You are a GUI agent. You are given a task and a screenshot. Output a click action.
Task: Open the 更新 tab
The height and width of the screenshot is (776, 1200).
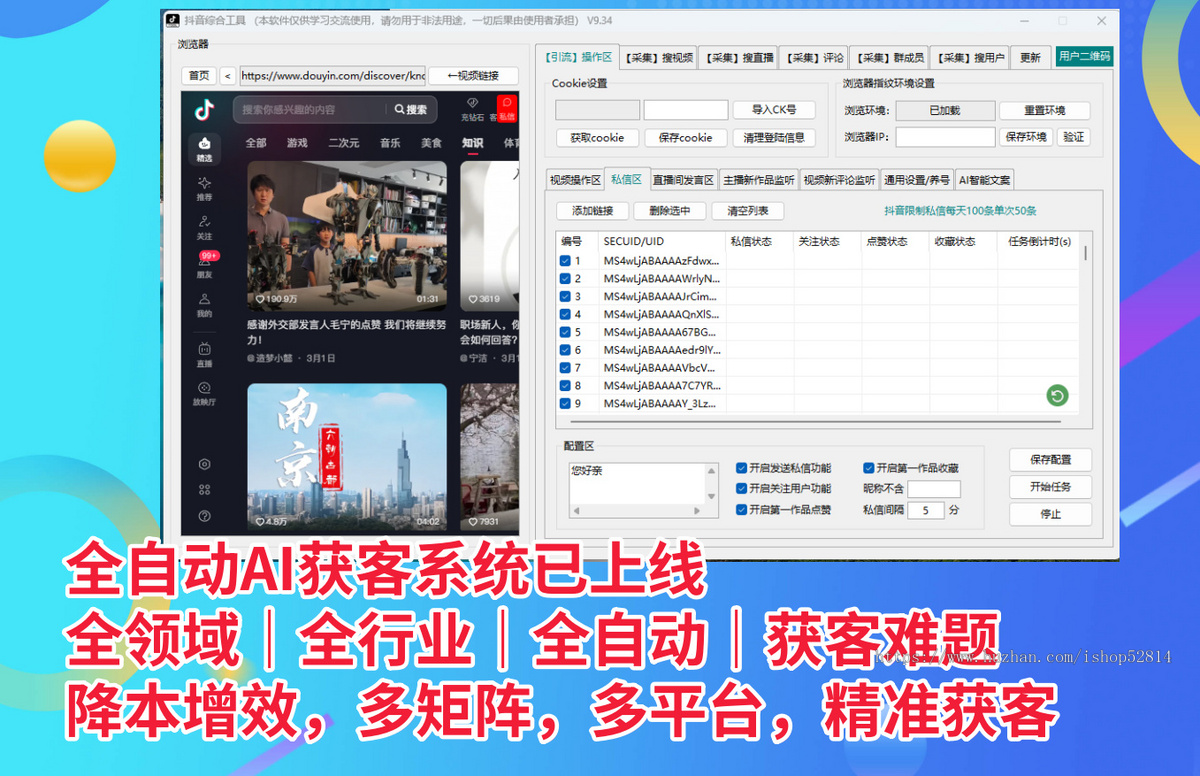1030,58
